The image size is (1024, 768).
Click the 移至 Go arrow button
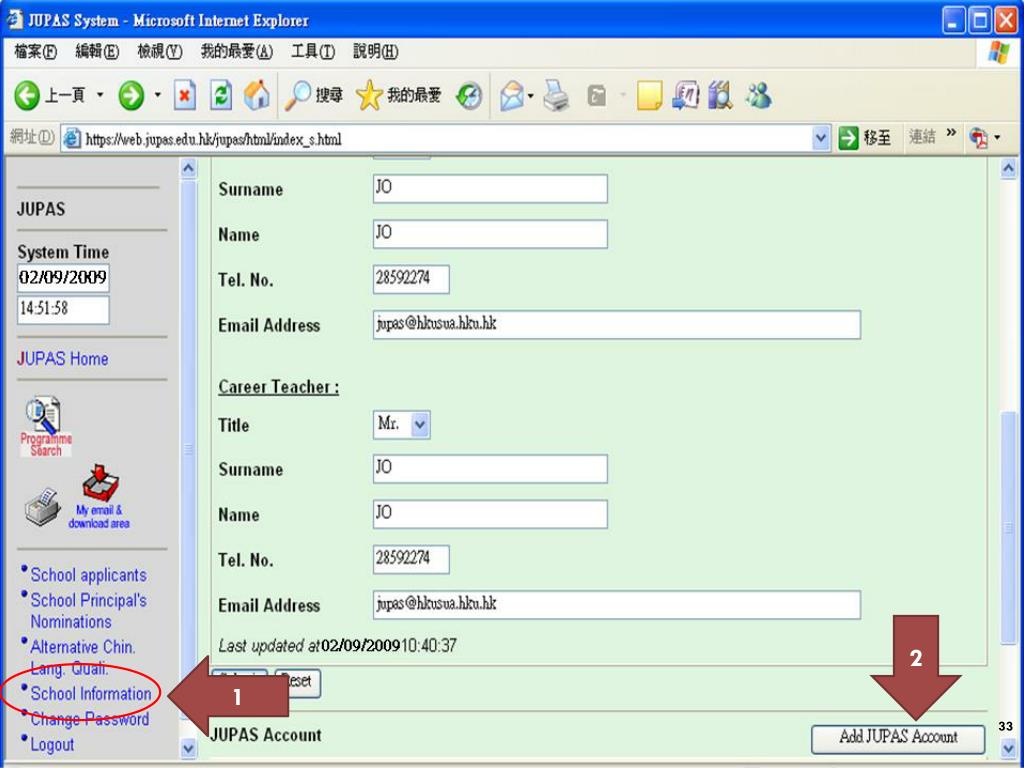pos(865,138)
